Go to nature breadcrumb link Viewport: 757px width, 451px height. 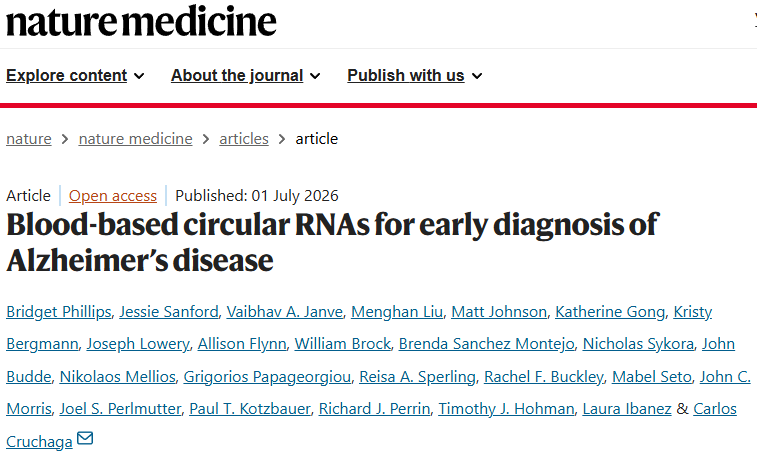pyautogui.click(x=28, y=139)
